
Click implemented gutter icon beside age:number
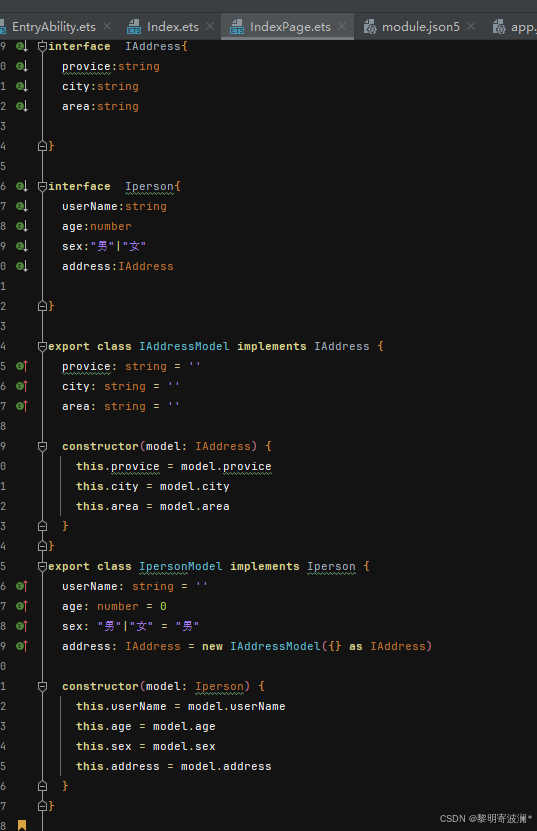click(22, 226)
